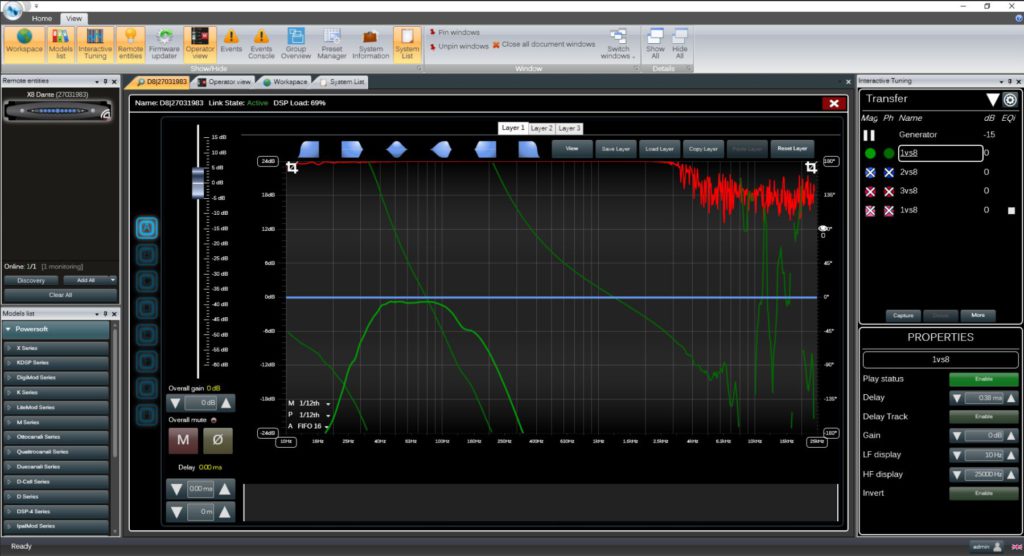Open Transfer settings gear icon
This screenshot has height=556, width=1024.
coord(1010,100)
